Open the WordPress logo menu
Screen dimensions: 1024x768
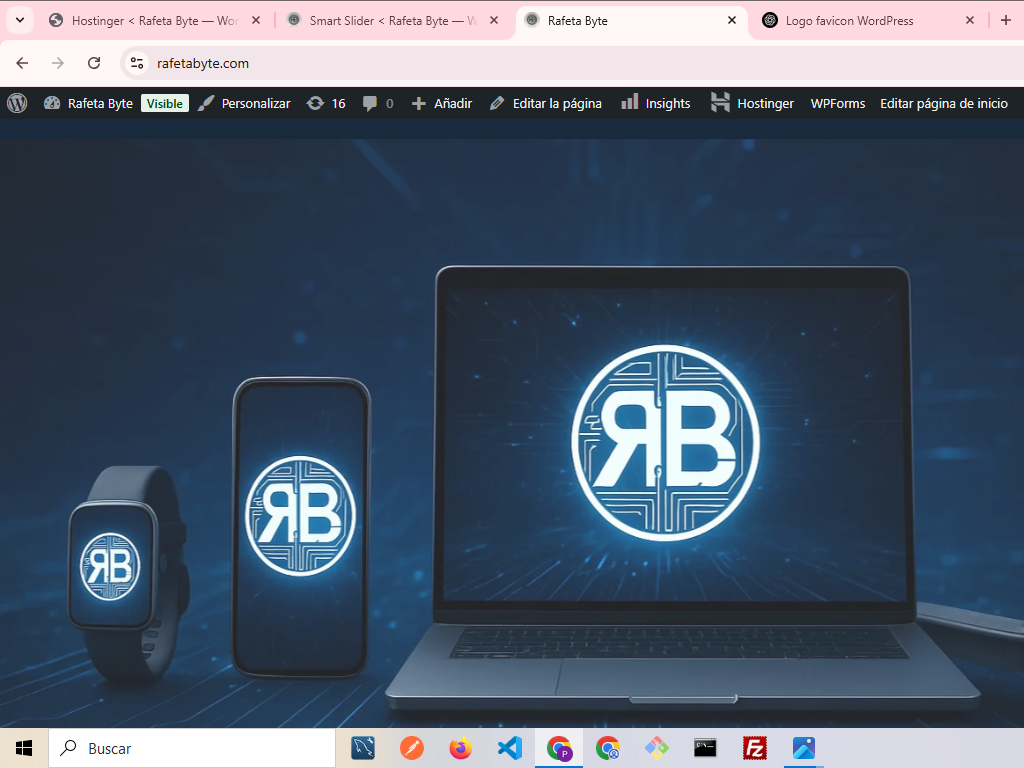click(x=17, y=103)
